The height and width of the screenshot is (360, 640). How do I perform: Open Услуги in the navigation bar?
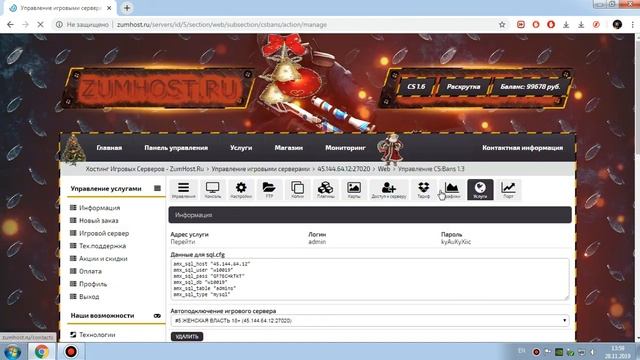241,148
